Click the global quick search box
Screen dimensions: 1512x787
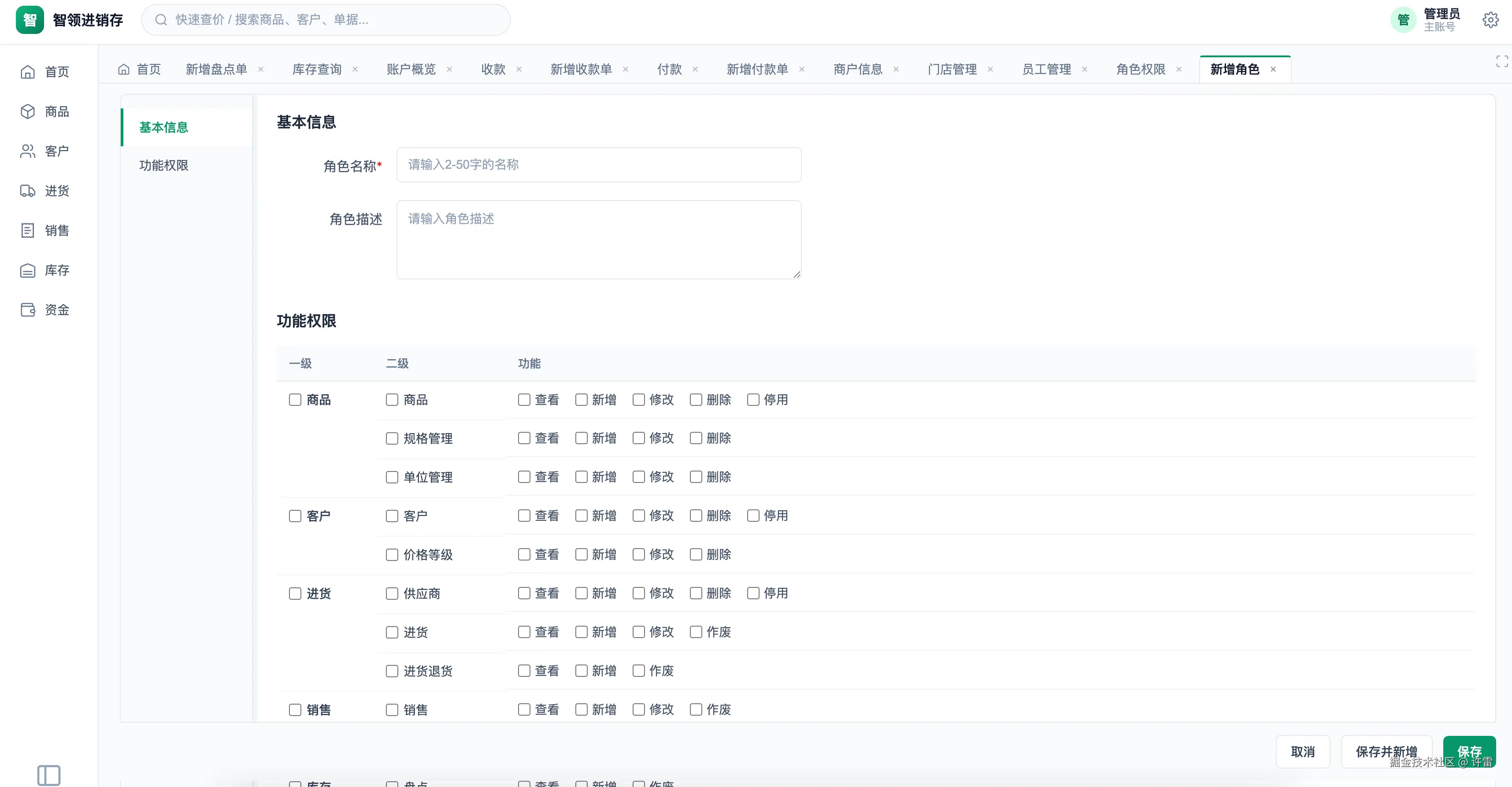click(x=326, y=20)
